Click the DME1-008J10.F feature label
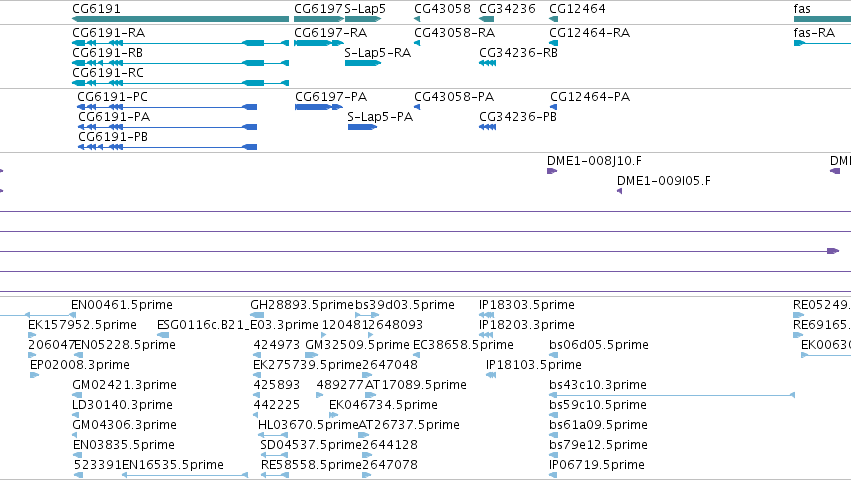Viewport: 851px width, 480px height. (x=594, y=161)
